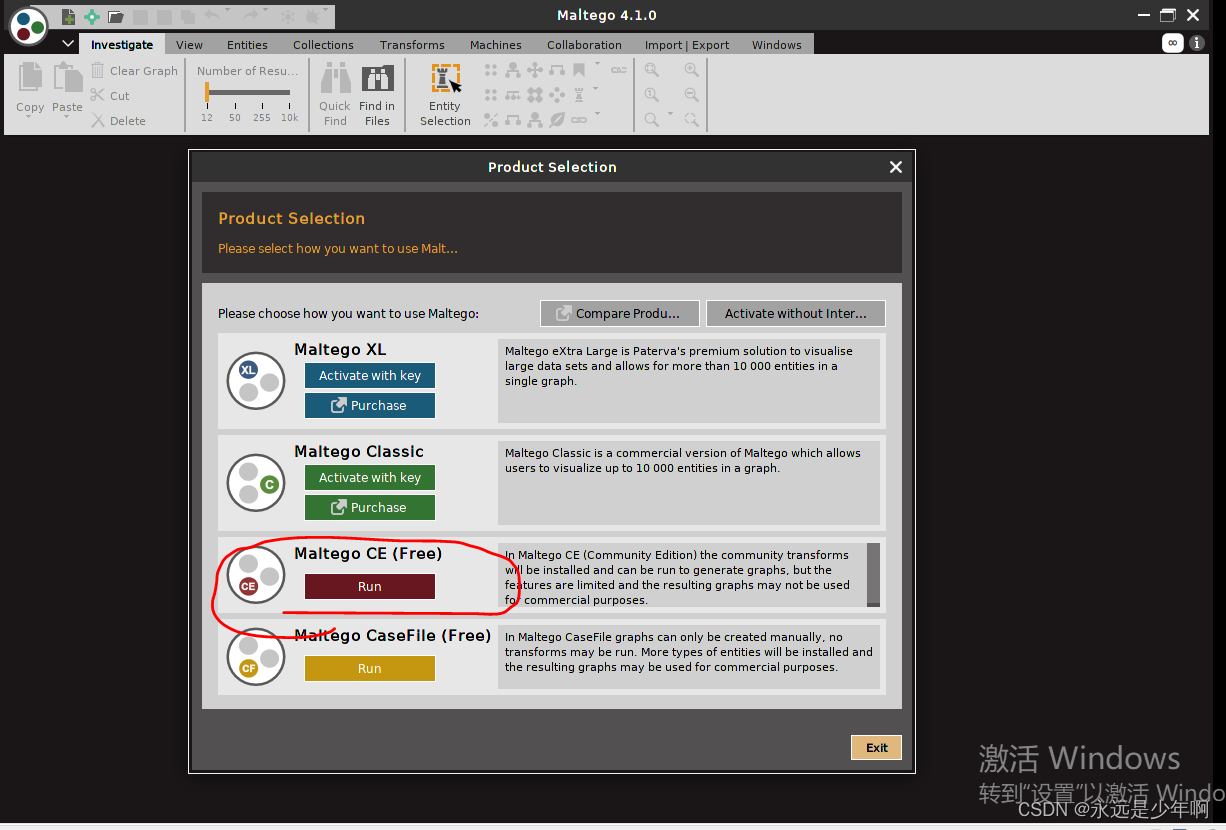Open the Collaboration tab
Screen dimensions: 1226x830
tap(584, 45)
